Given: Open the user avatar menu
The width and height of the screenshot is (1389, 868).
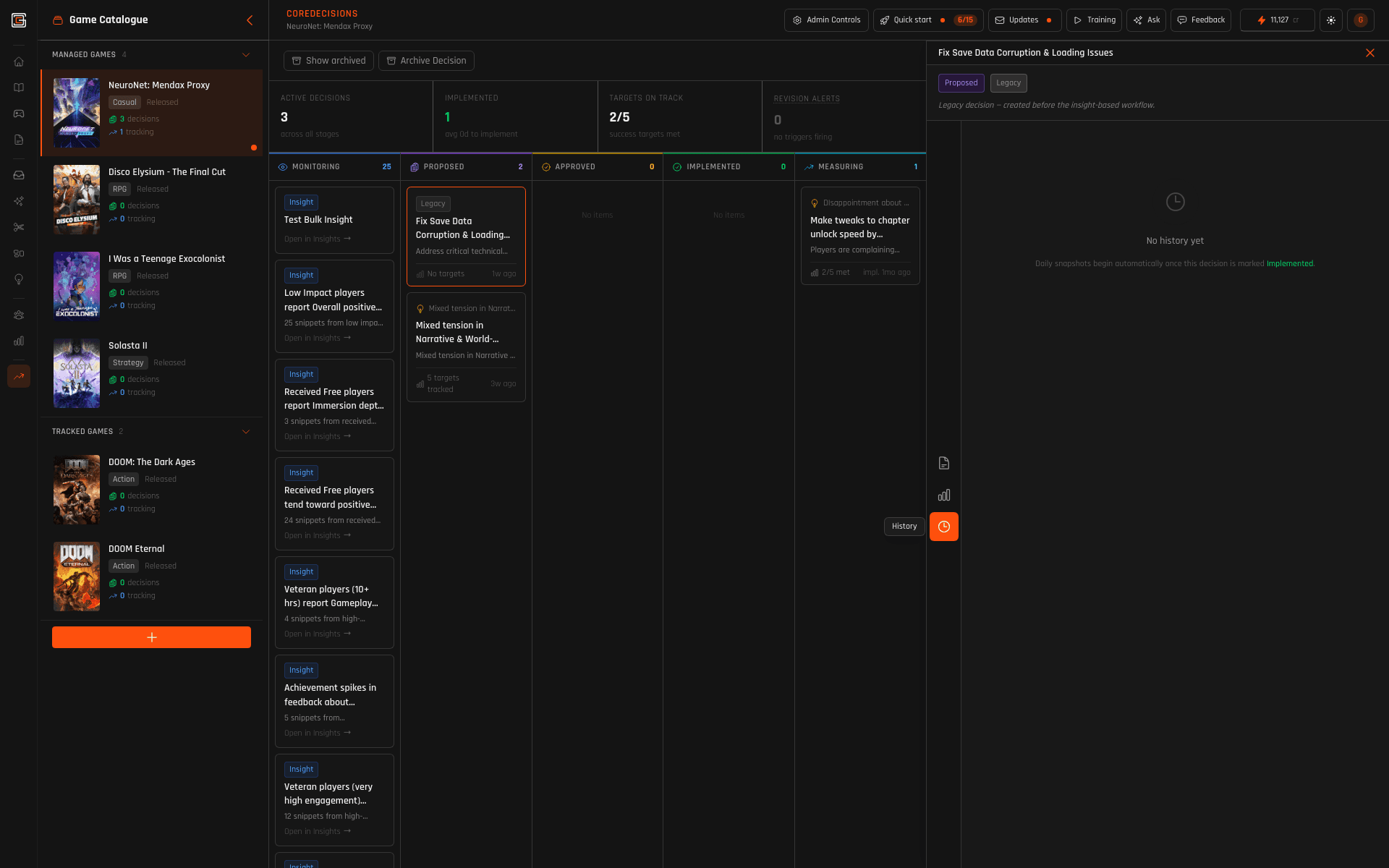Looking at the screenshot, I should [1360, 20].
